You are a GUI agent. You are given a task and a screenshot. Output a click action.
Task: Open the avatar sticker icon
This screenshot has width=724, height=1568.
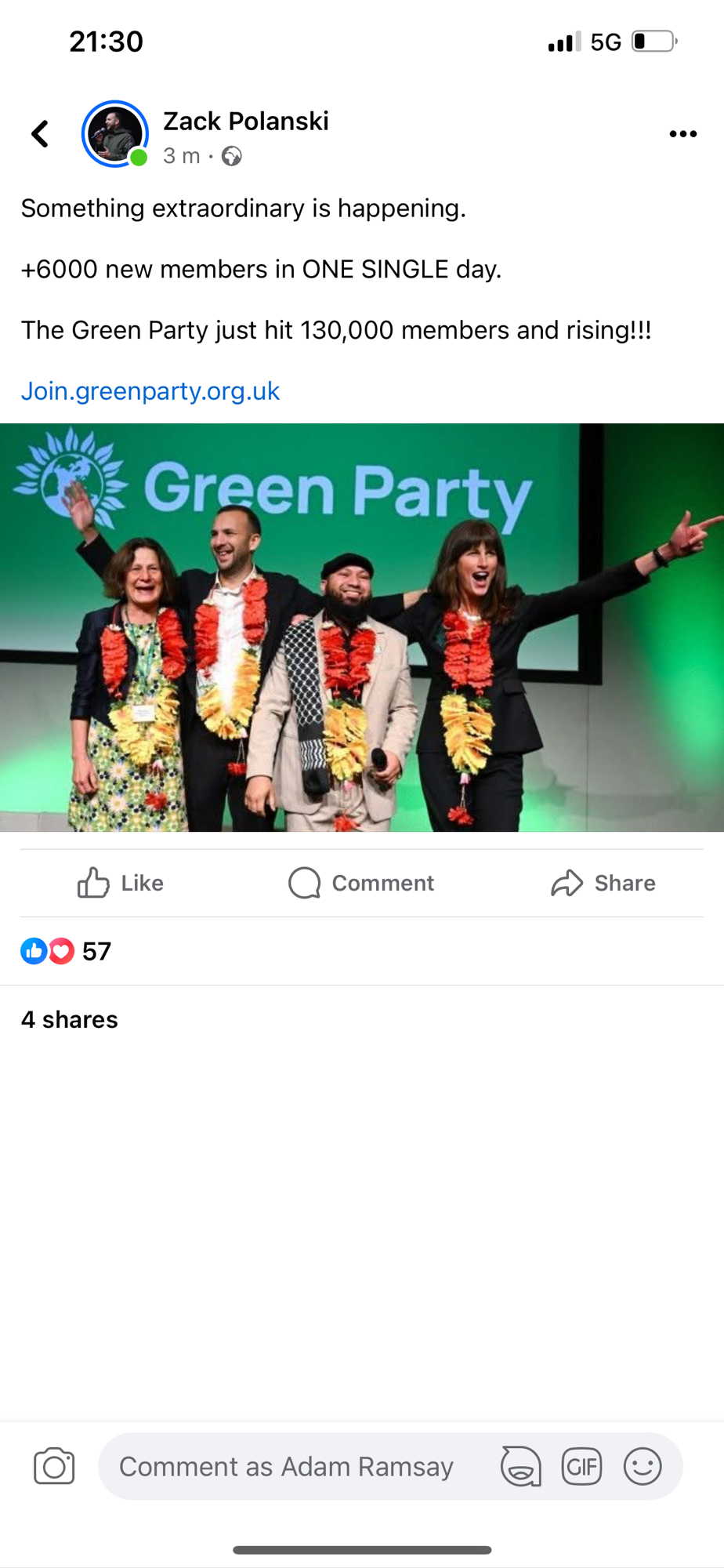pyautogui.click(x=521, y=1466)
